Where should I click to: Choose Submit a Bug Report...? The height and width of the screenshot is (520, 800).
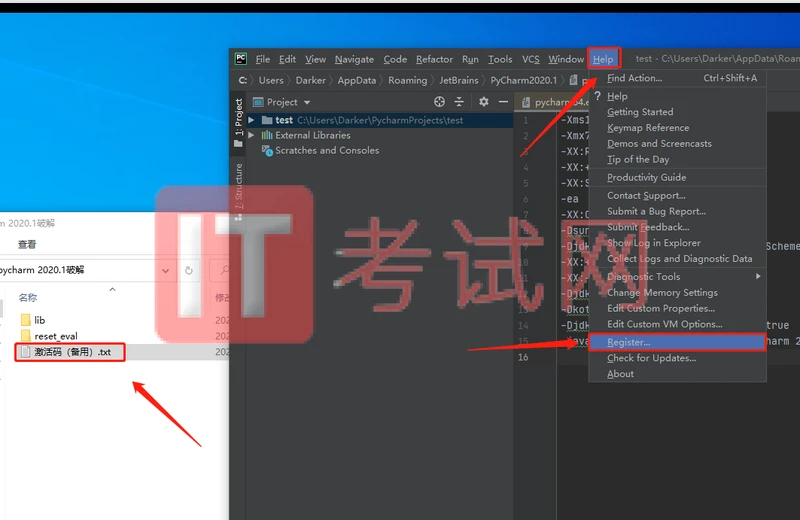tap(678, 211)
